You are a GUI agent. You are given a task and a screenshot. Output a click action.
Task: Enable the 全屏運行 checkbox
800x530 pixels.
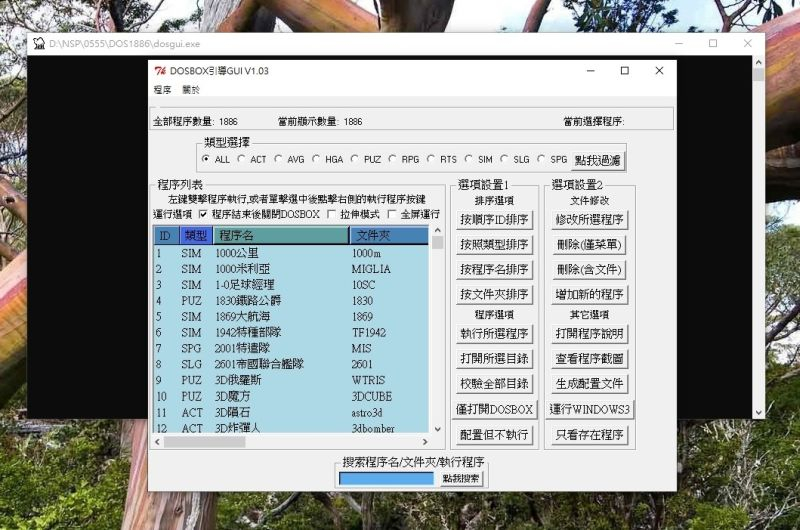pos(392,214)
